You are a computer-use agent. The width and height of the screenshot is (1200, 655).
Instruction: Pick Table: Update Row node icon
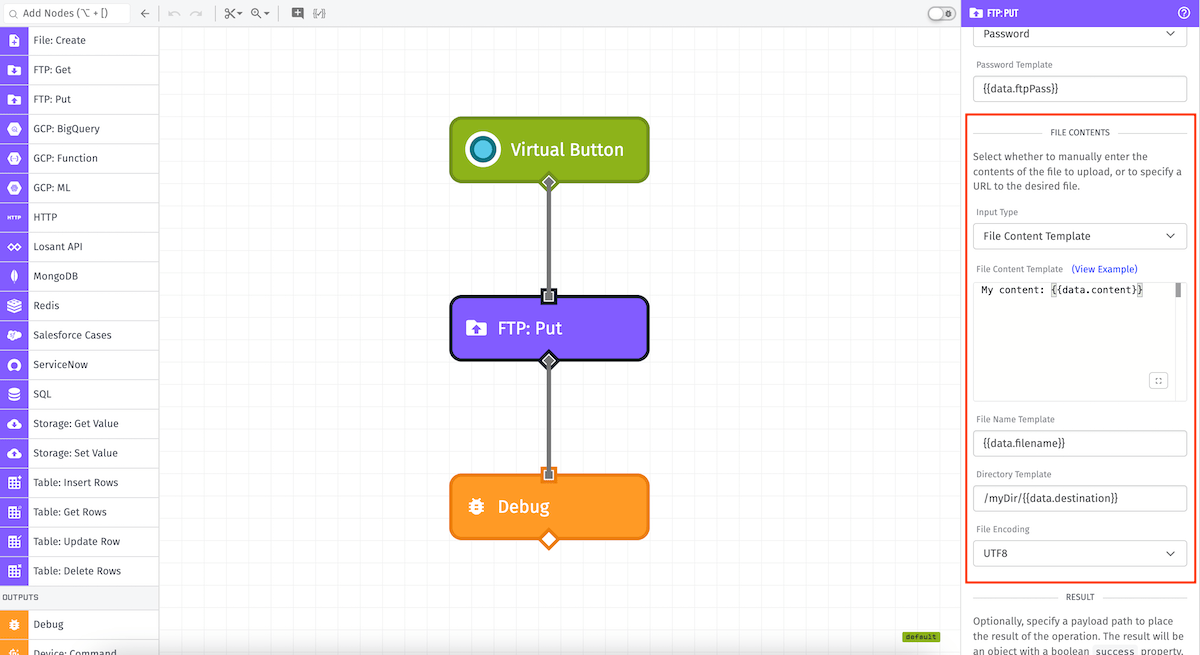click(x=14, y=542)
